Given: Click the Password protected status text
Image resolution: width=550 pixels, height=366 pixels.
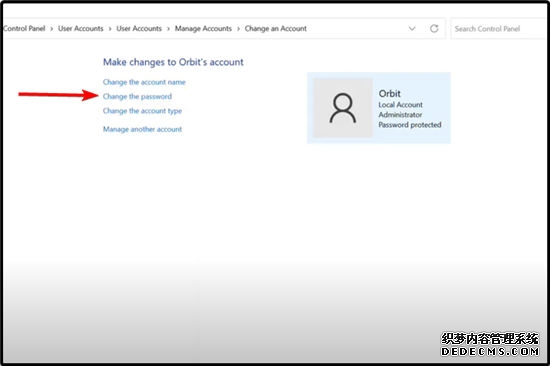Looking at the screenshot, I should [410, 125].
